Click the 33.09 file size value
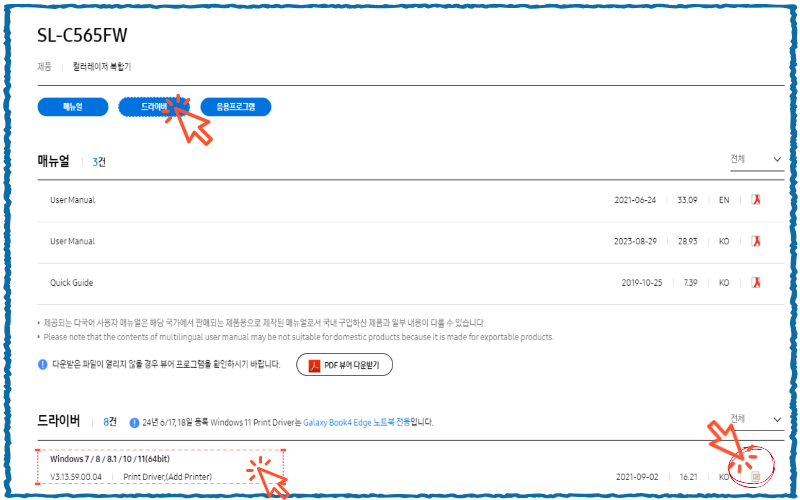This screenshot has height=500, width=800. point(687,200)
